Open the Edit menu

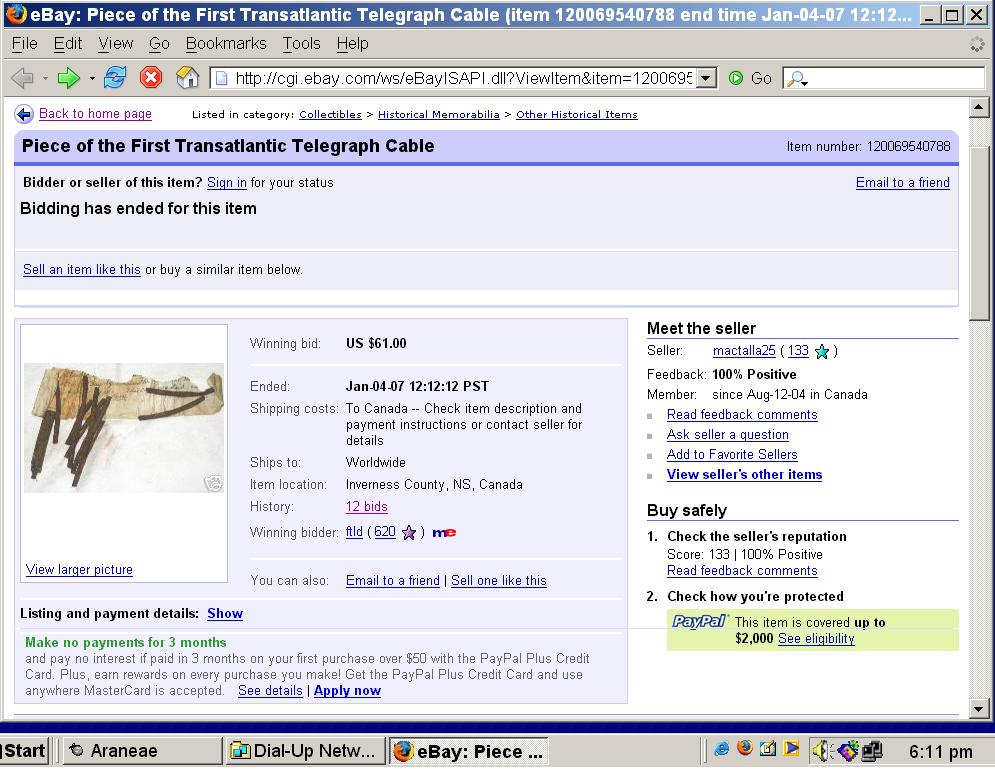click(68, 44)
